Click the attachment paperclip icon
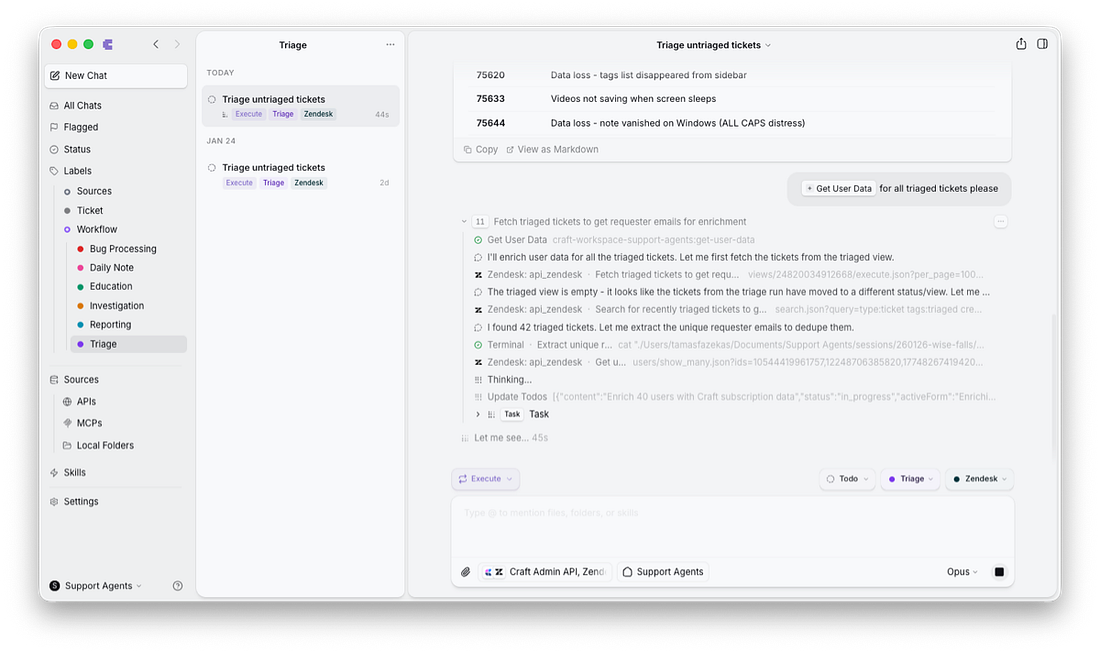Image resolution: width=1100 pixels, height=654 pixels. coord(465,572)
